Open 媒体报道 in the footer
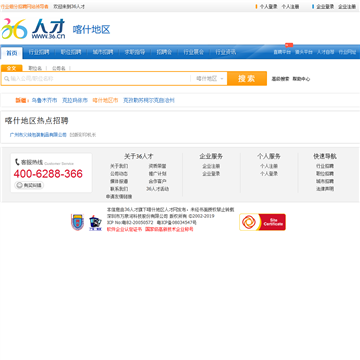This screenshot has width=360, height=360. (119, 181)
